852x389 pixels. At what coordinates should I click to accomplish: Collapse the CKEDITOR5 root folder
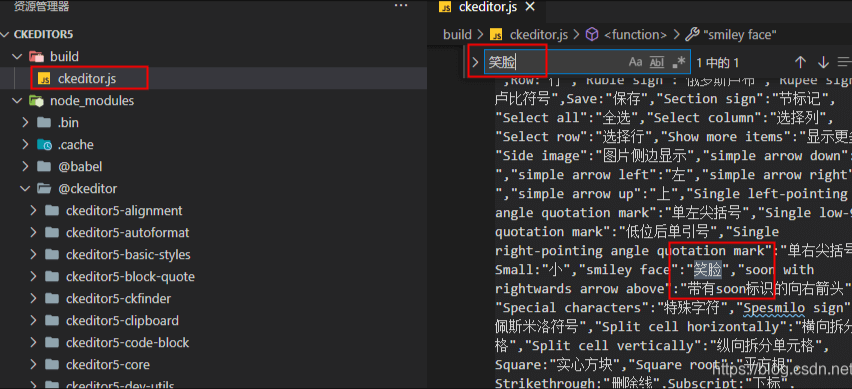tap(5, 34)
